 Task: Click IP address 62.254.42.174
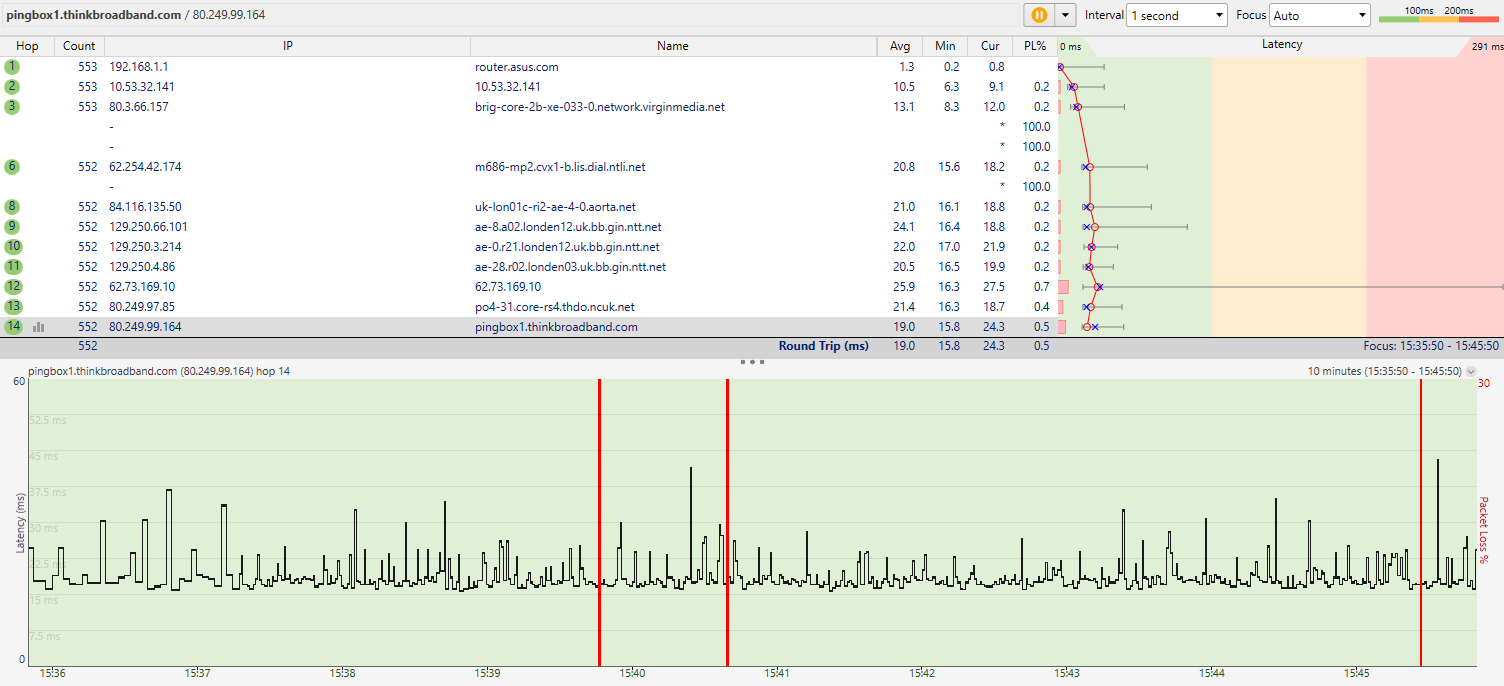(145, 167)
